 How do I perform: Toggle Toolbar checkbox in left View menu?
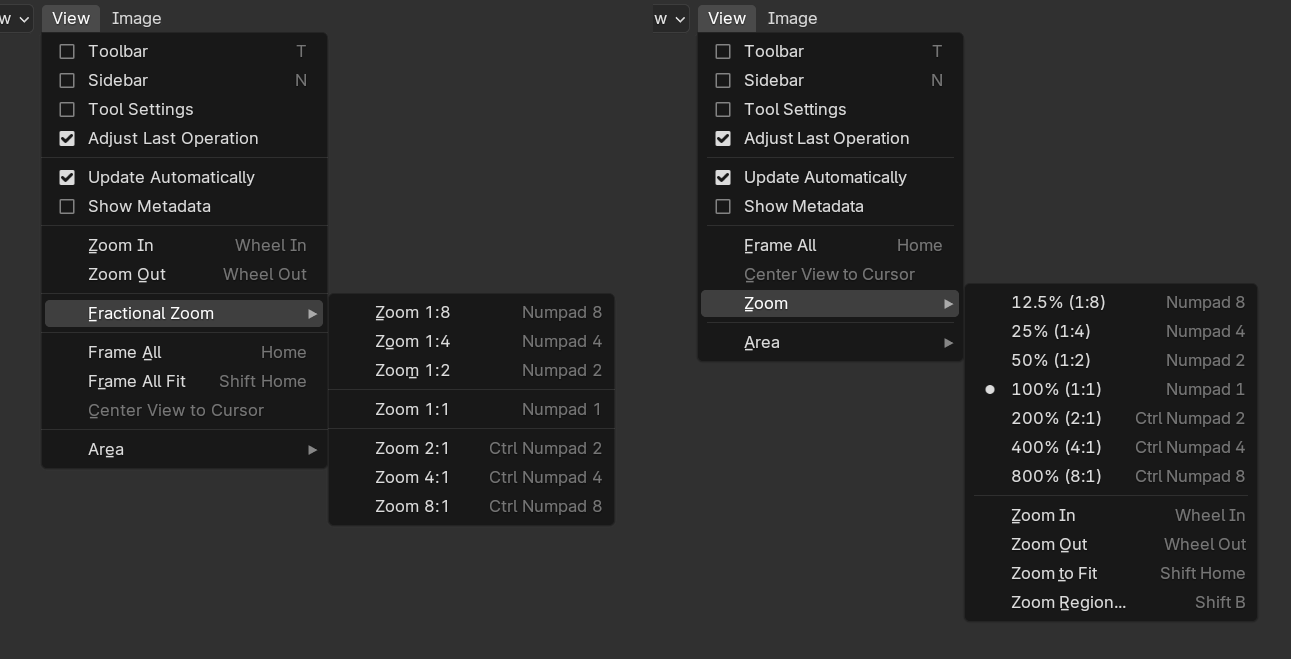pyautogui.click(x=67, y=51)
